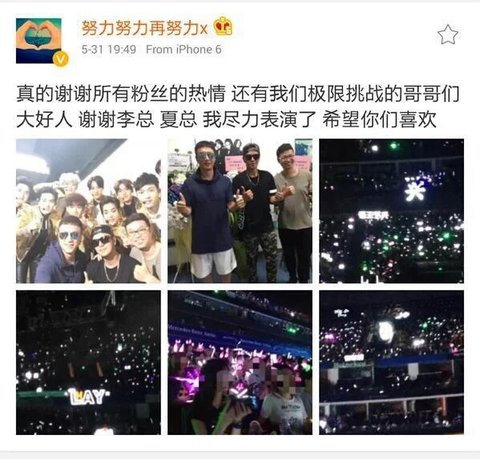The width and height of the screenshot is (480, 459).
Task: Click the post text mentioning 极限挑战
Action: pos(238,94)
